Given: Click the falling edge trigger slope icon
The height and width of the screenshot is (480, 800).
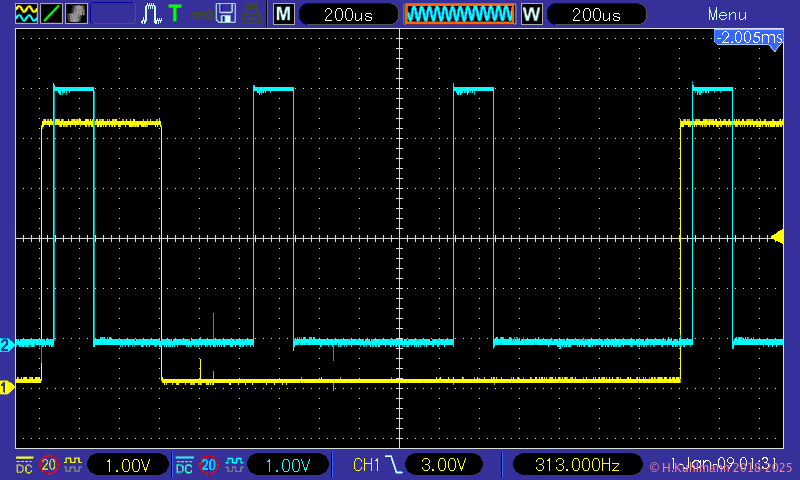Looking at the screenshot, I should click(393, 464).
